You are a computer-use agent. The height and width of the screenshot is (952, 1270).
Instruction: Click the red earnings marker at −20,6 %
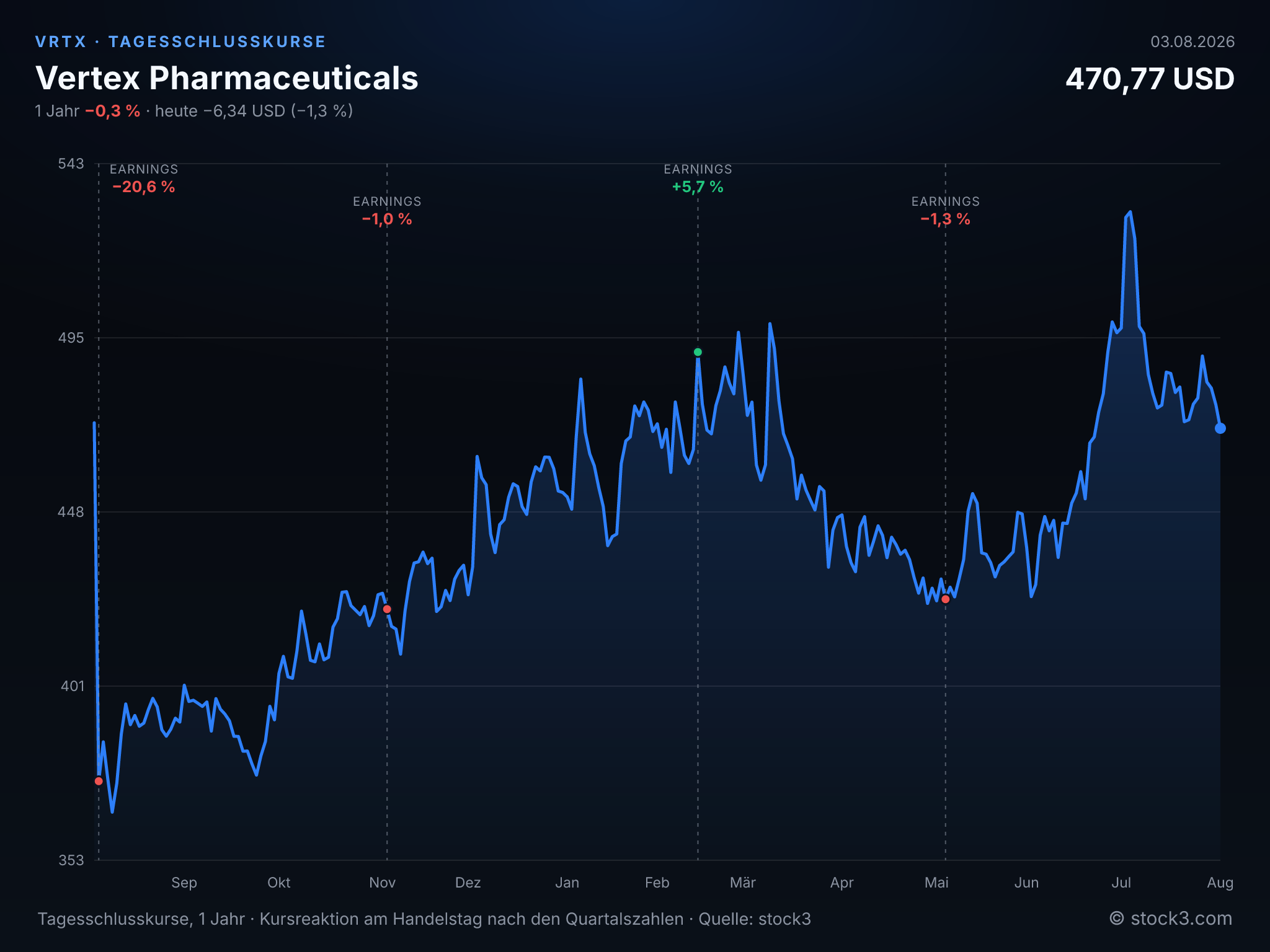[99, 781]
